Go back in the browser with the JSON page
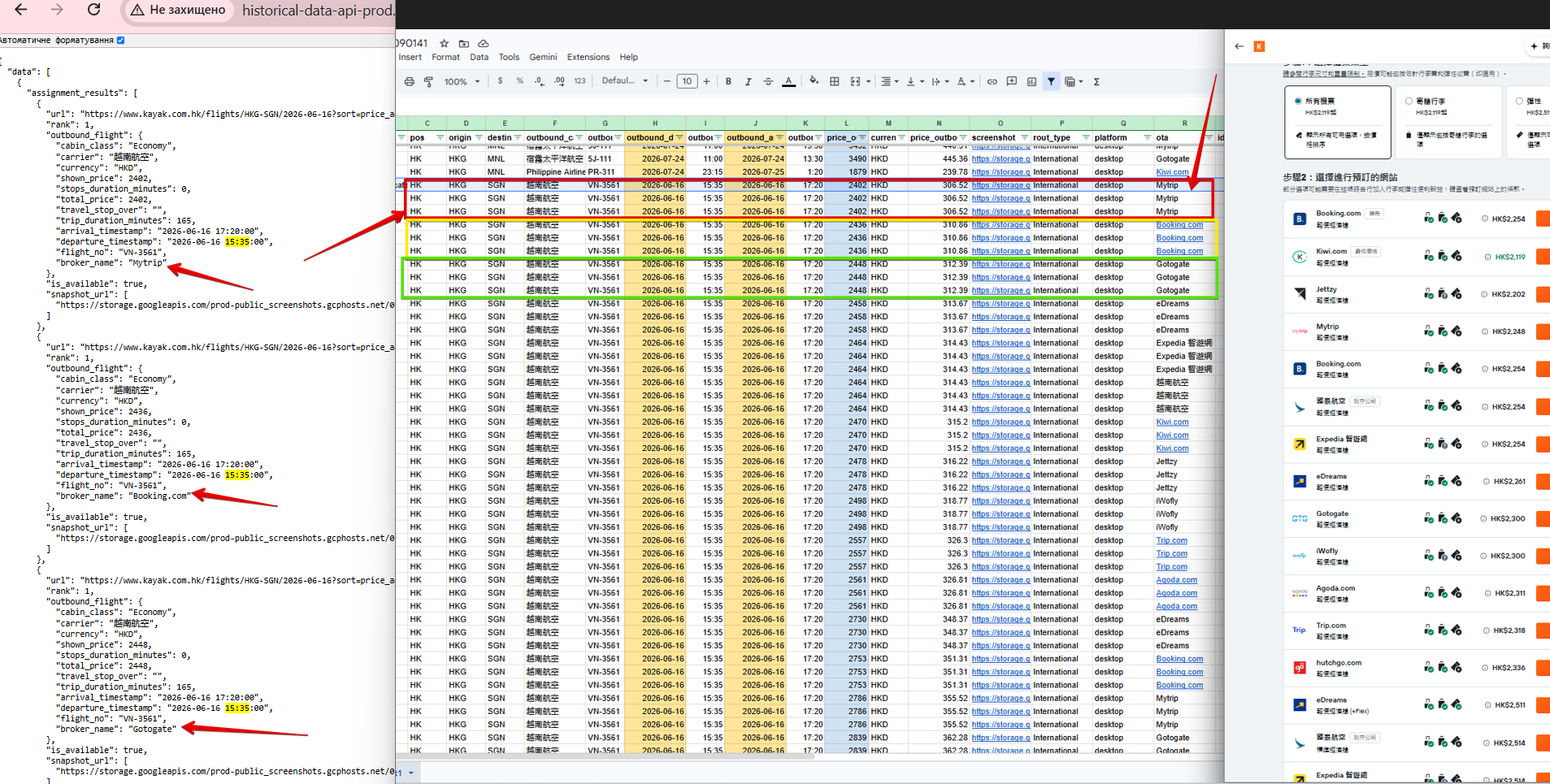 click(21, 10)
